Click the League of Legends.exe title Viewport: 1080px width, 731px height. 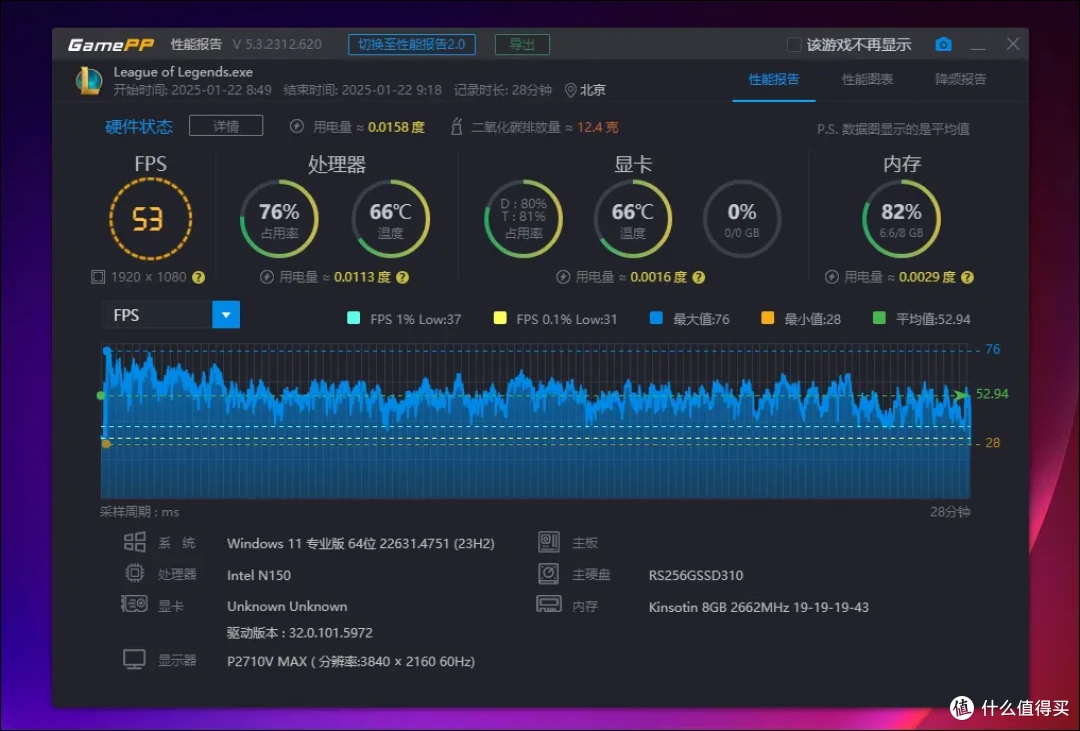click(x=183, y=72)
